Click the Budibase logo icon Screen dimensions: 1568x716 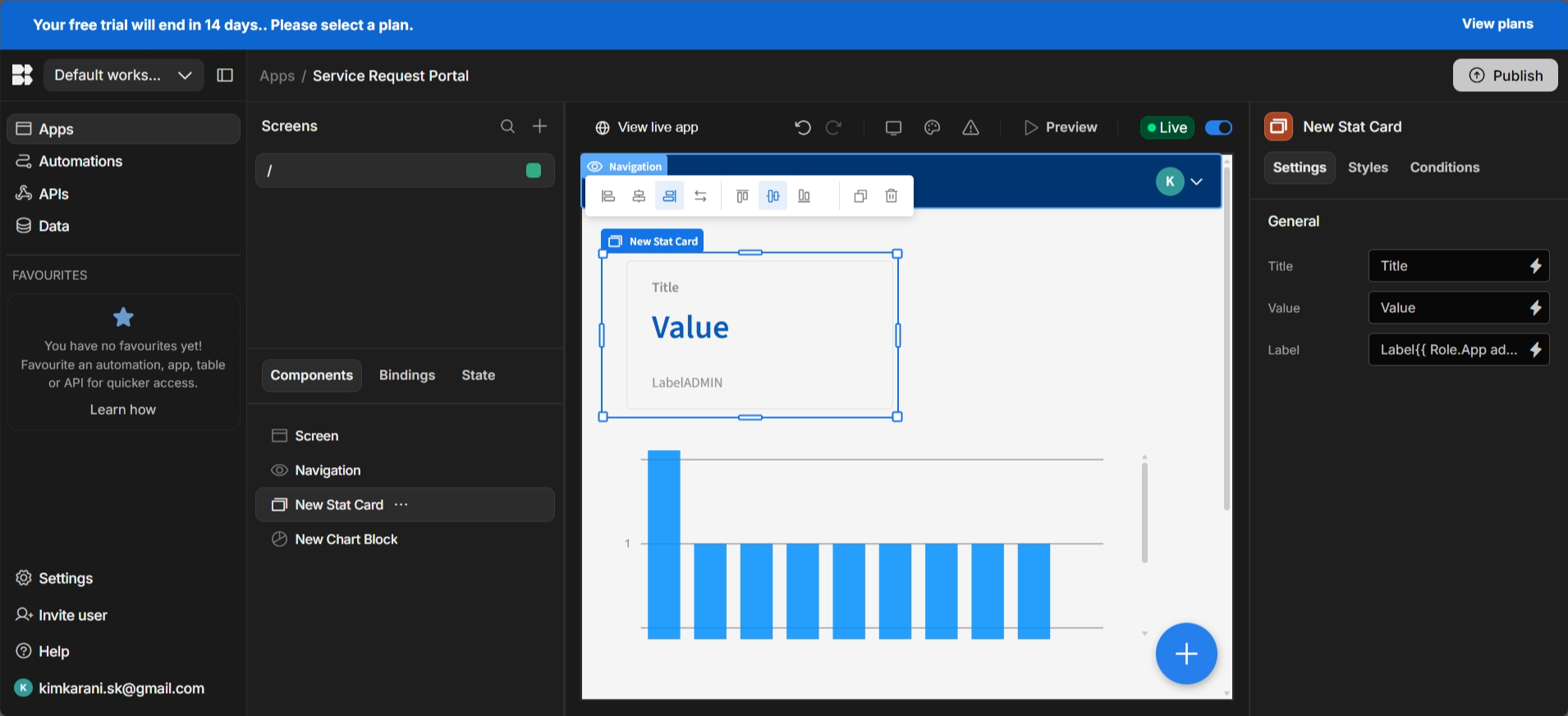point(22,75)
